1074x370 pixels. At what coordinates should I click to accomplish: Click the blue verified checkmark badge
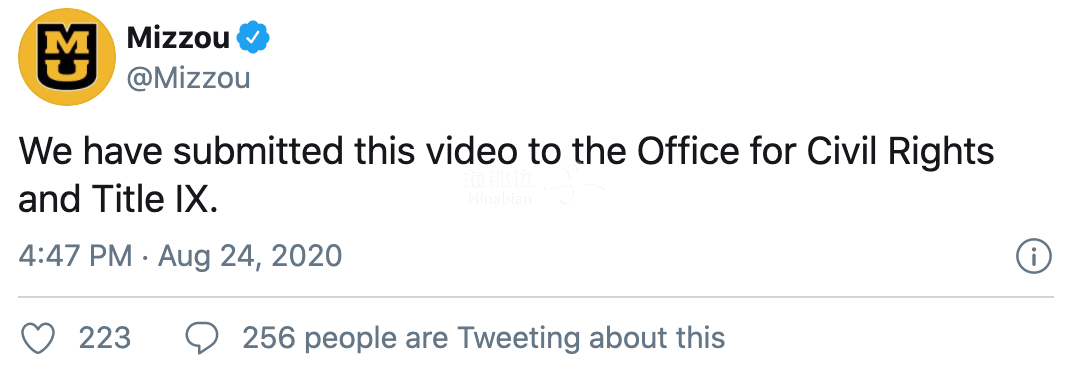pos(253,38)
